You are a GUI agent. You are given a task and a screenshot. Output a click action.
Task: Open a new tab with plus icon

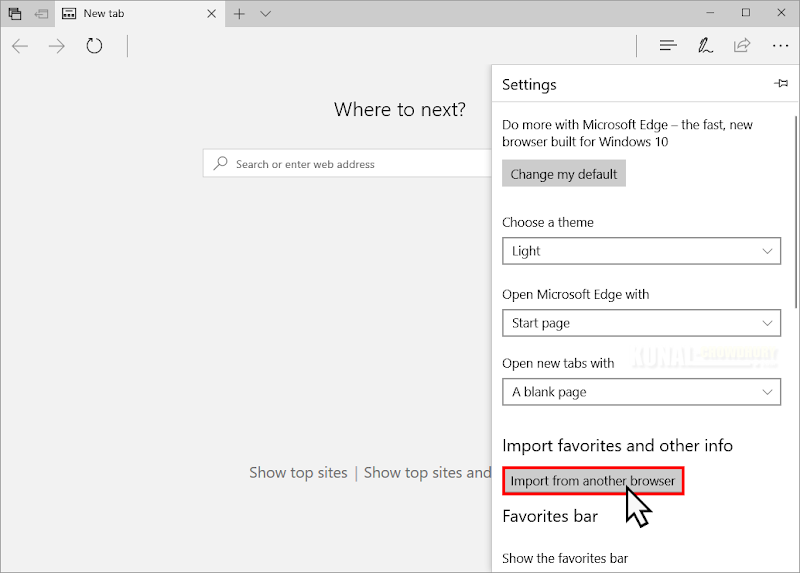click(x=239, y=14)
